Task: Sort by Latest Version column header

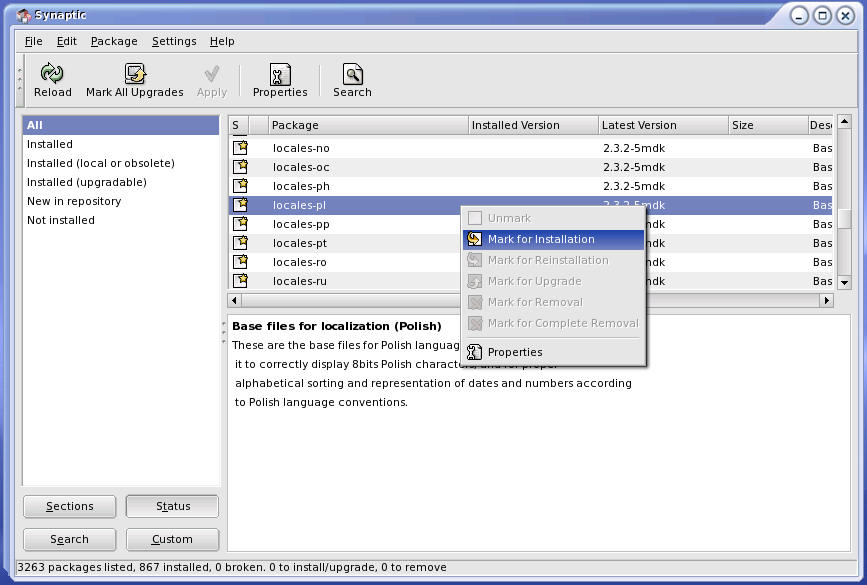Action: (x=663, y=125)
